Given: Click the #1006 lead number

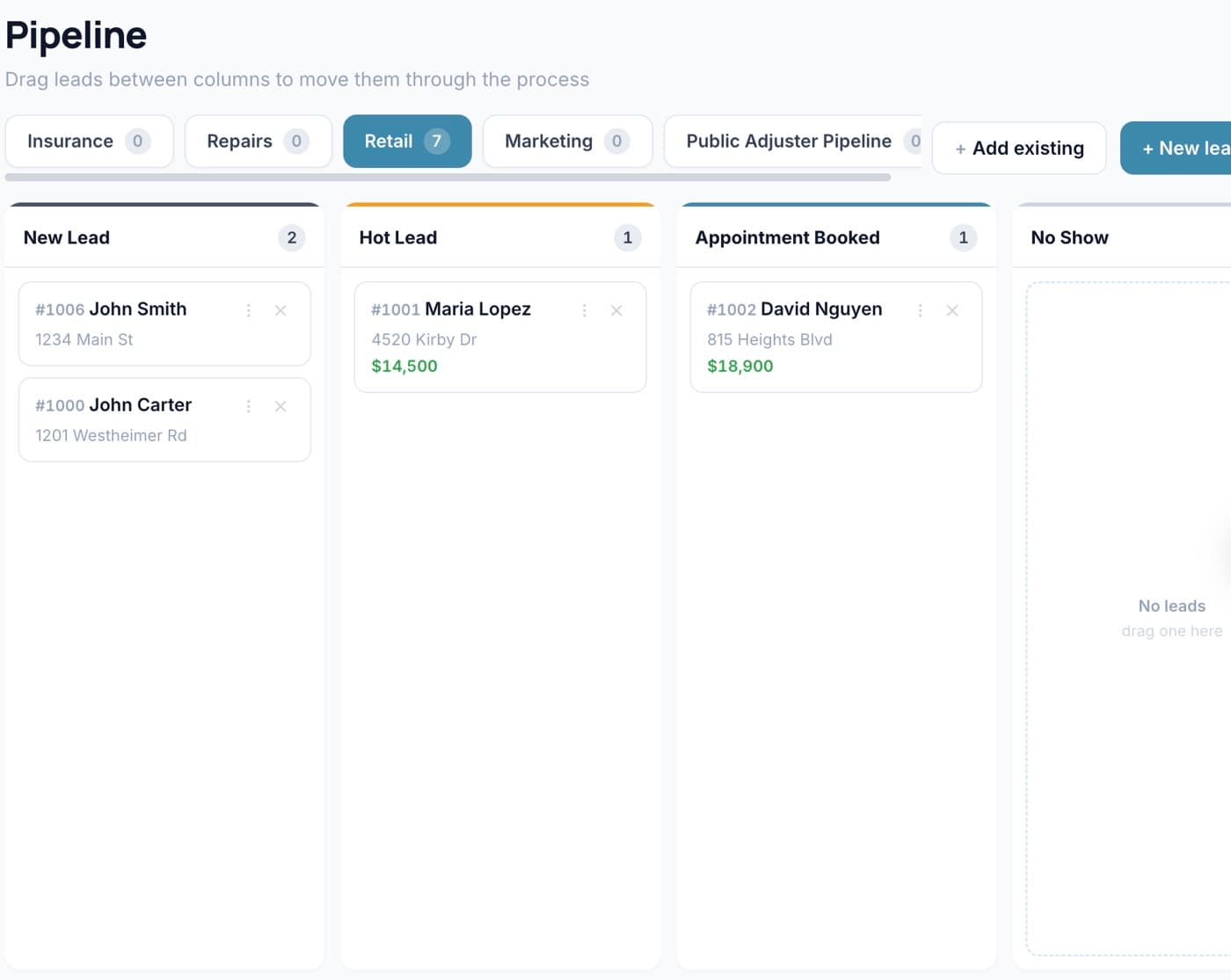Looking at the screenshot, I should pyautogui.click(x=60, y=309).
